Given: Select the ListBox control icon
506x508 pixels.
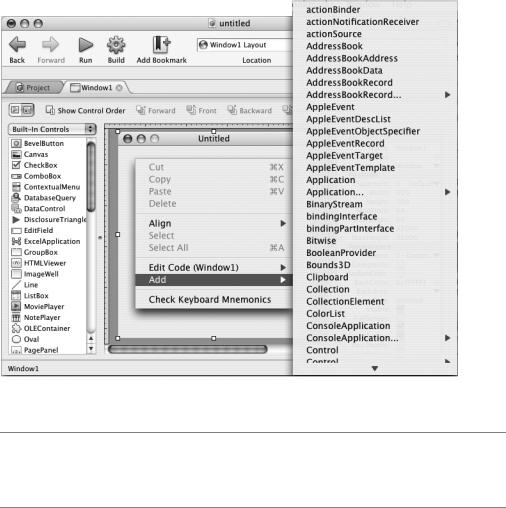Looking at the screenshot, I should 16,296.
